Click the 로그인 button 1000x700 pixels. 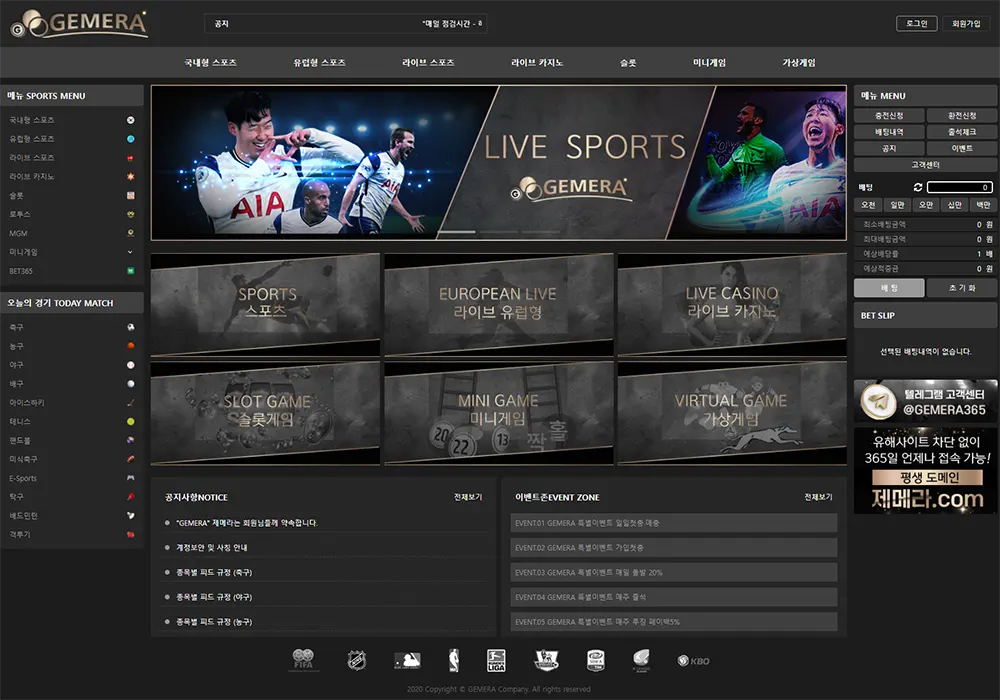916,24
